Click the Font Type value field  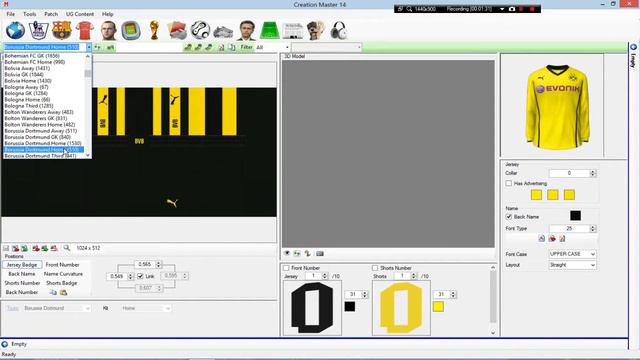(569, 229)
